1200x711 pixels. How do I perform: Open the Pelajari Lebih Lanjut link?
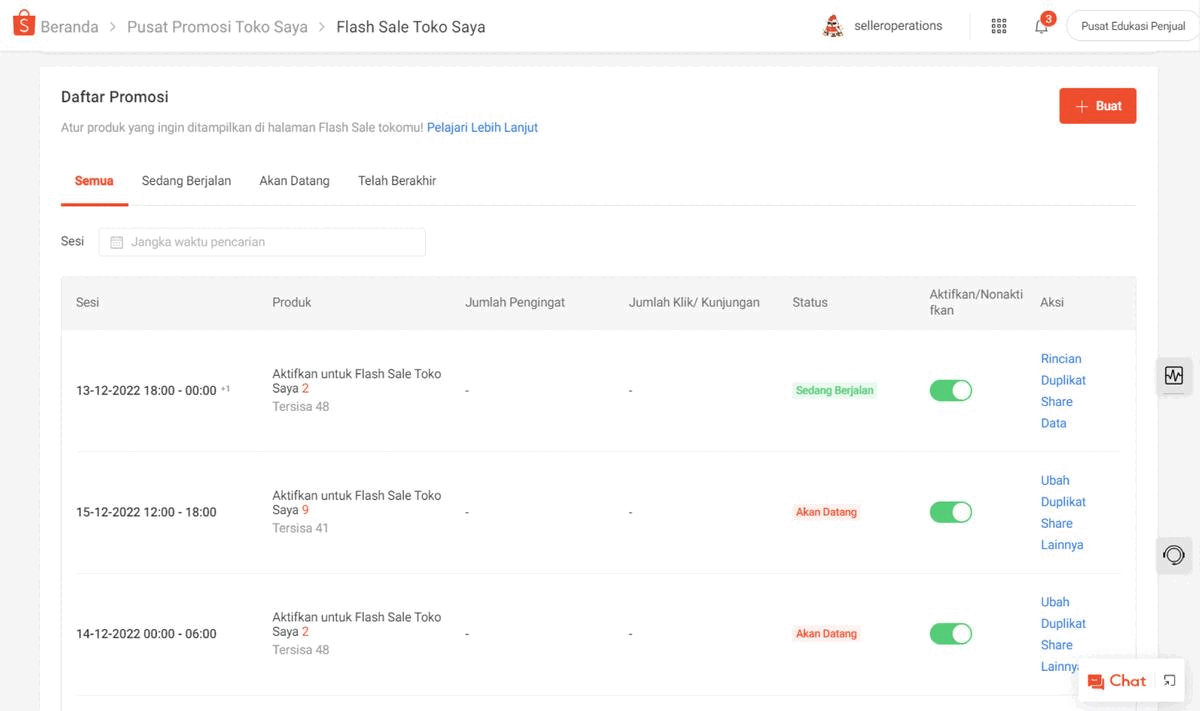click(x=482, y=128)
